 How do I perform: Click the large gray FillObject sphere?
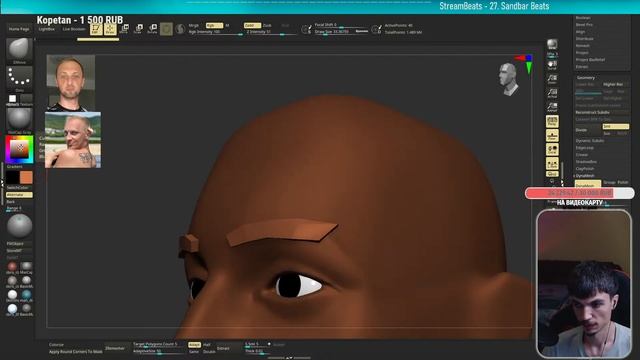(x=19, y=226)
